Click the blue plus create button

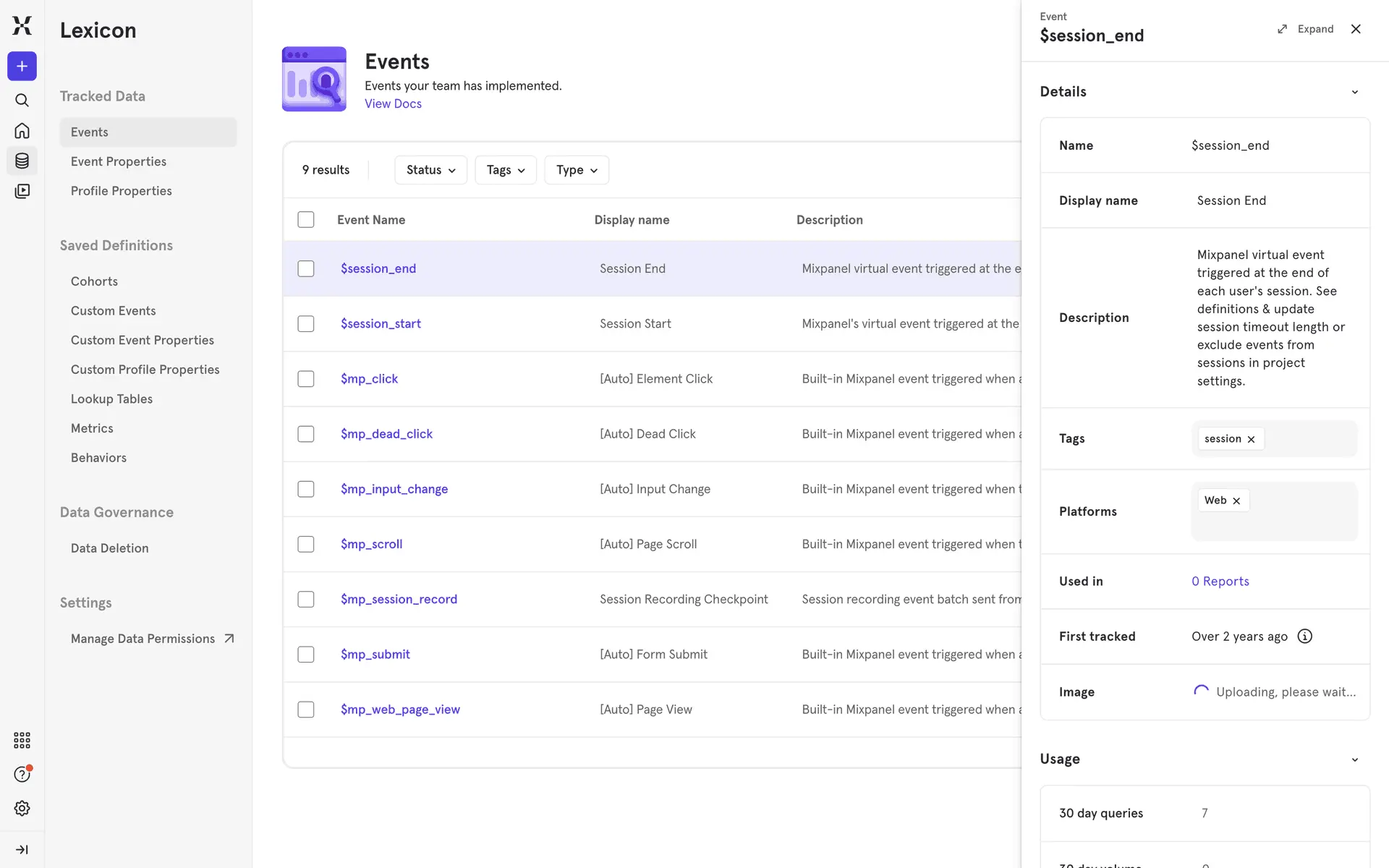click(x=22, y=67)
